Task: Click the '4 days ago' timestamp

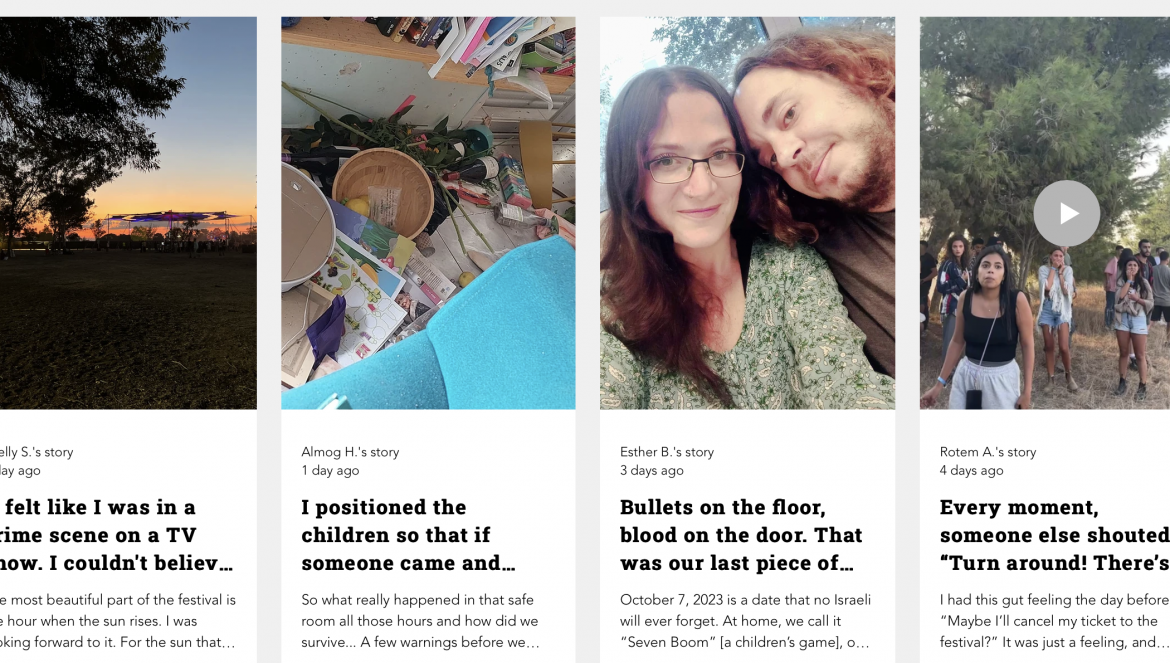Action: click(972, 471)
